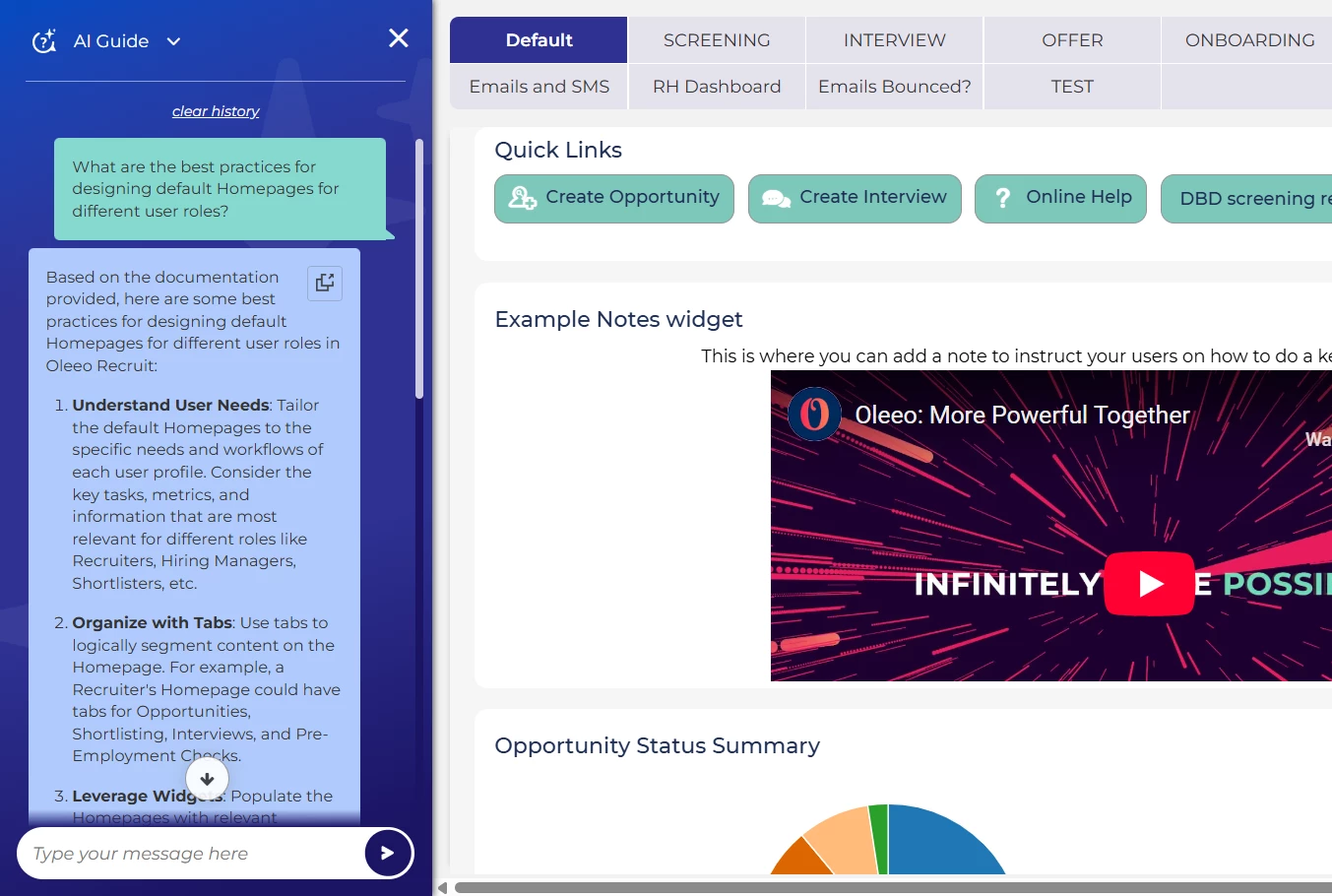
Task: Select the OFFER tab
Action: pos(1072,40)
